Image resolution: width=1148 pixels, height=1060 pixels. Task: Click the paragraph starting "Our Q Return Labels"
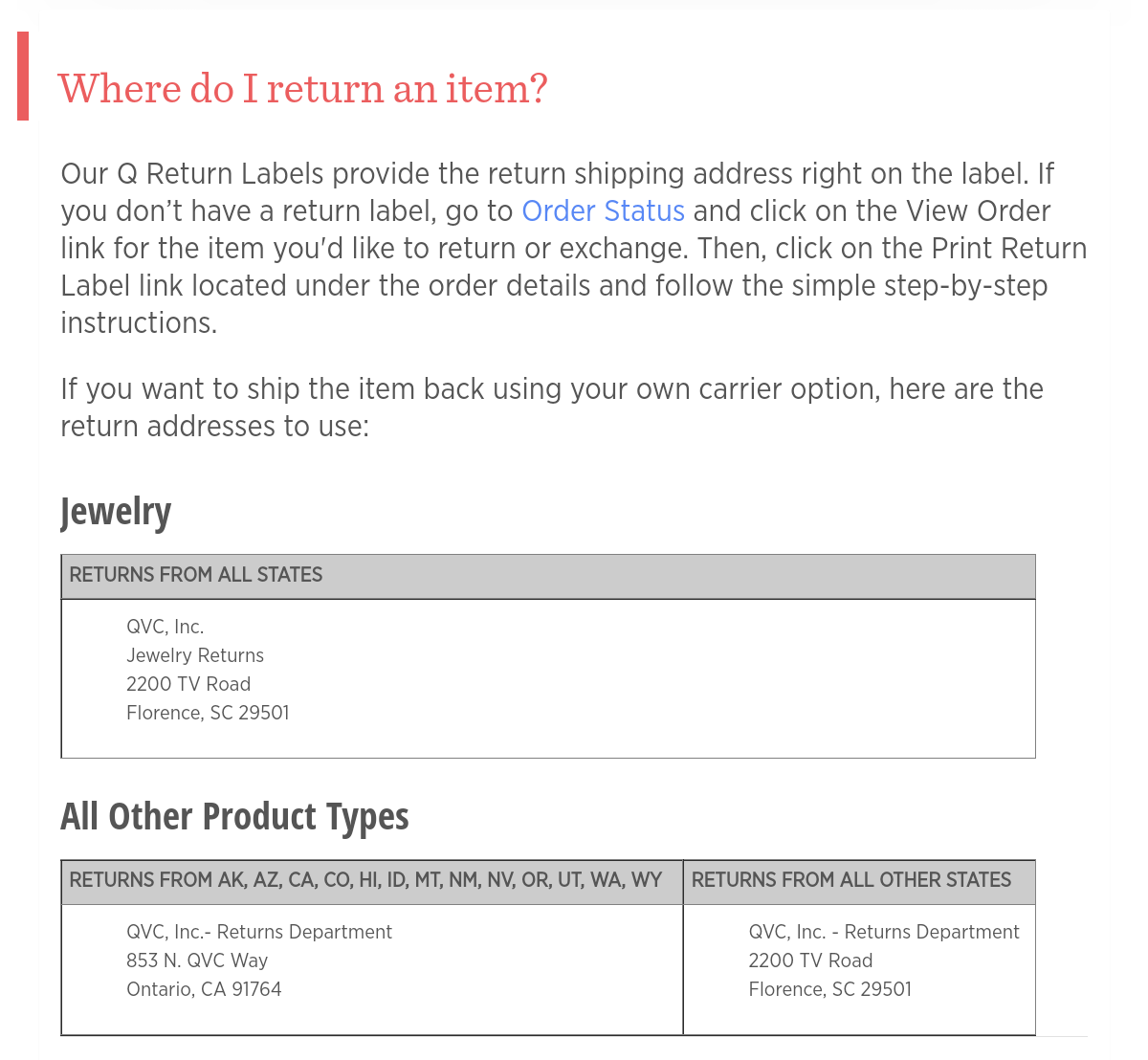tap(572, 249)
